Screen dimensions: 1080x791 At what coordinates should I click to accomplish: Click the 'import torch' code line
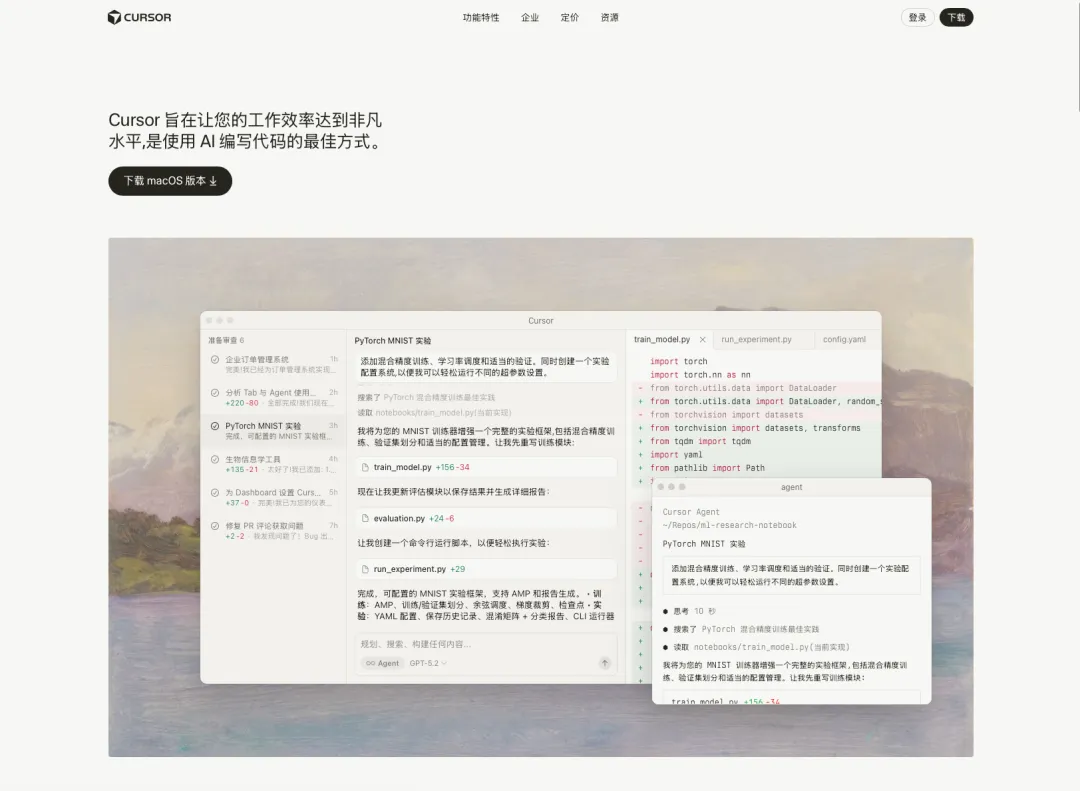click(x=678, y=361)
